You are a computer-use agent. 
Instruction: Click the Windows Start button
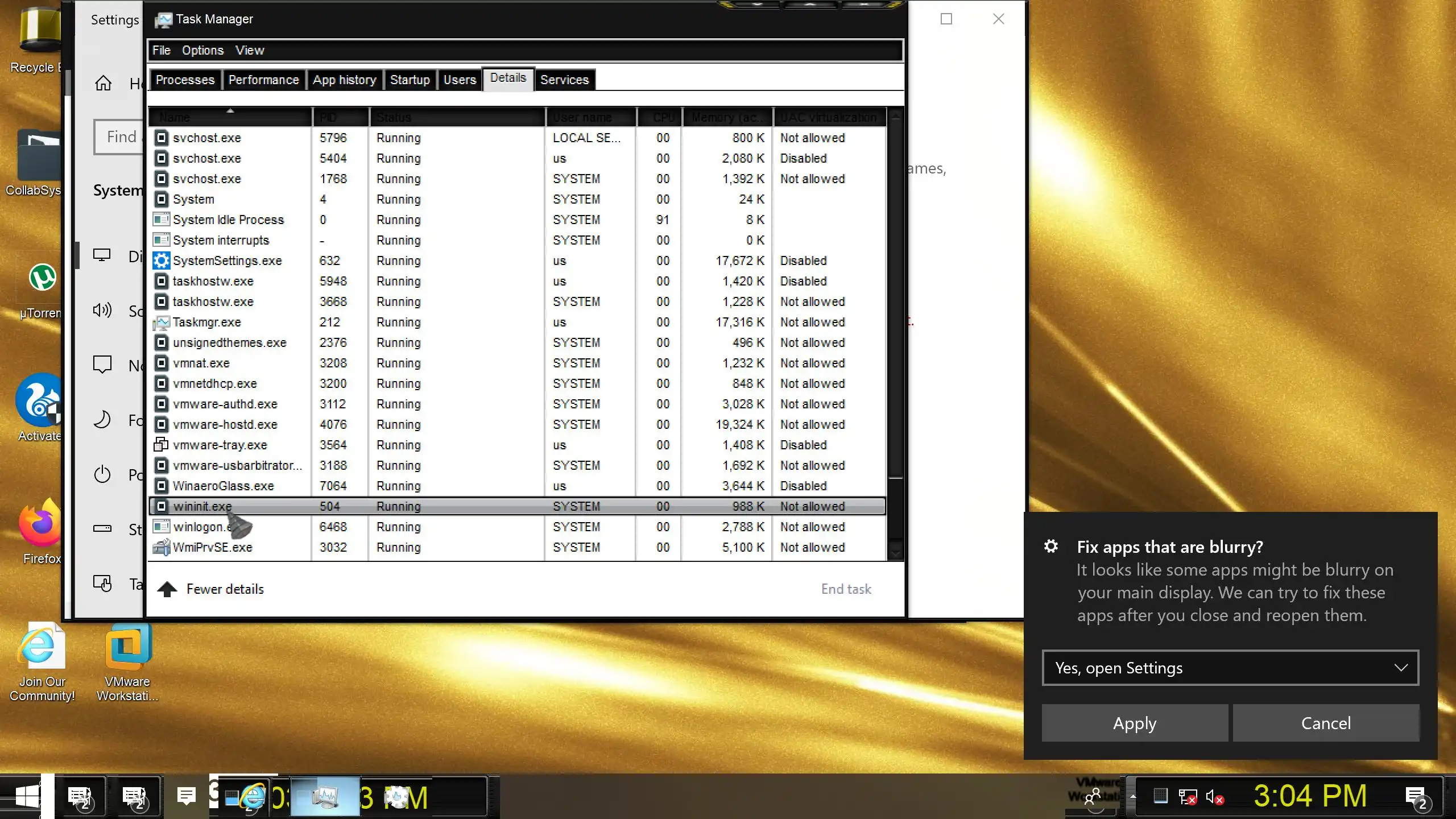point(26,796)
